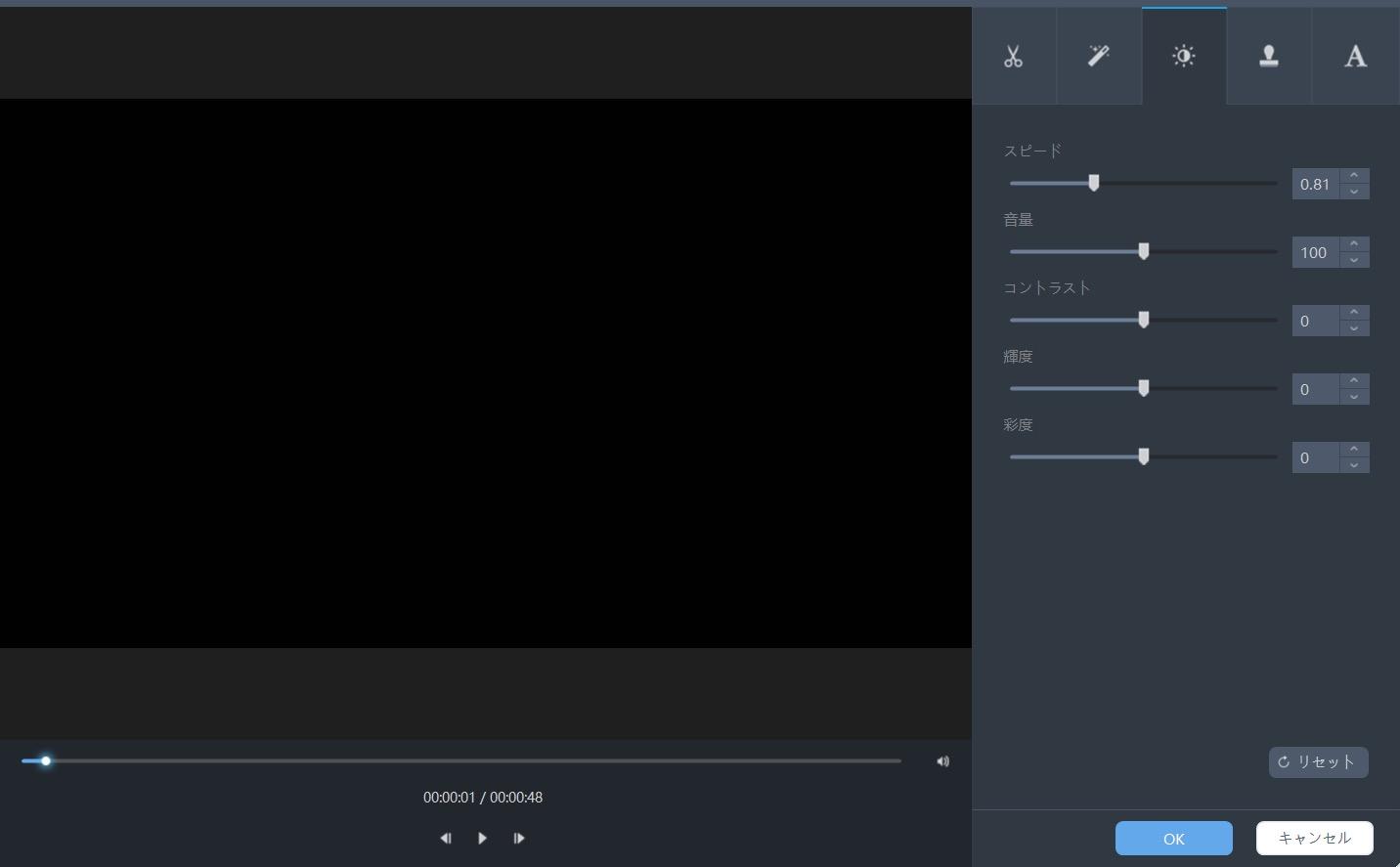Select the brightness adjustment tab
This screenshot has width=1400, height=867.
point(1184,56)
